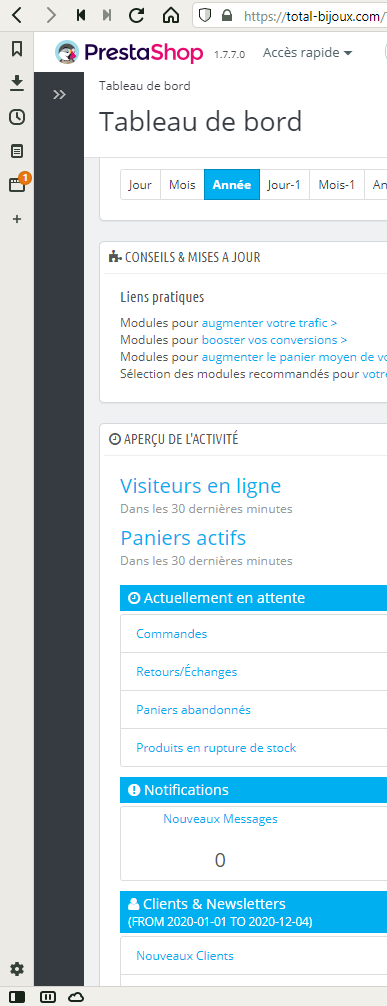Open the augmenter votre trafic link

[270, 323]
